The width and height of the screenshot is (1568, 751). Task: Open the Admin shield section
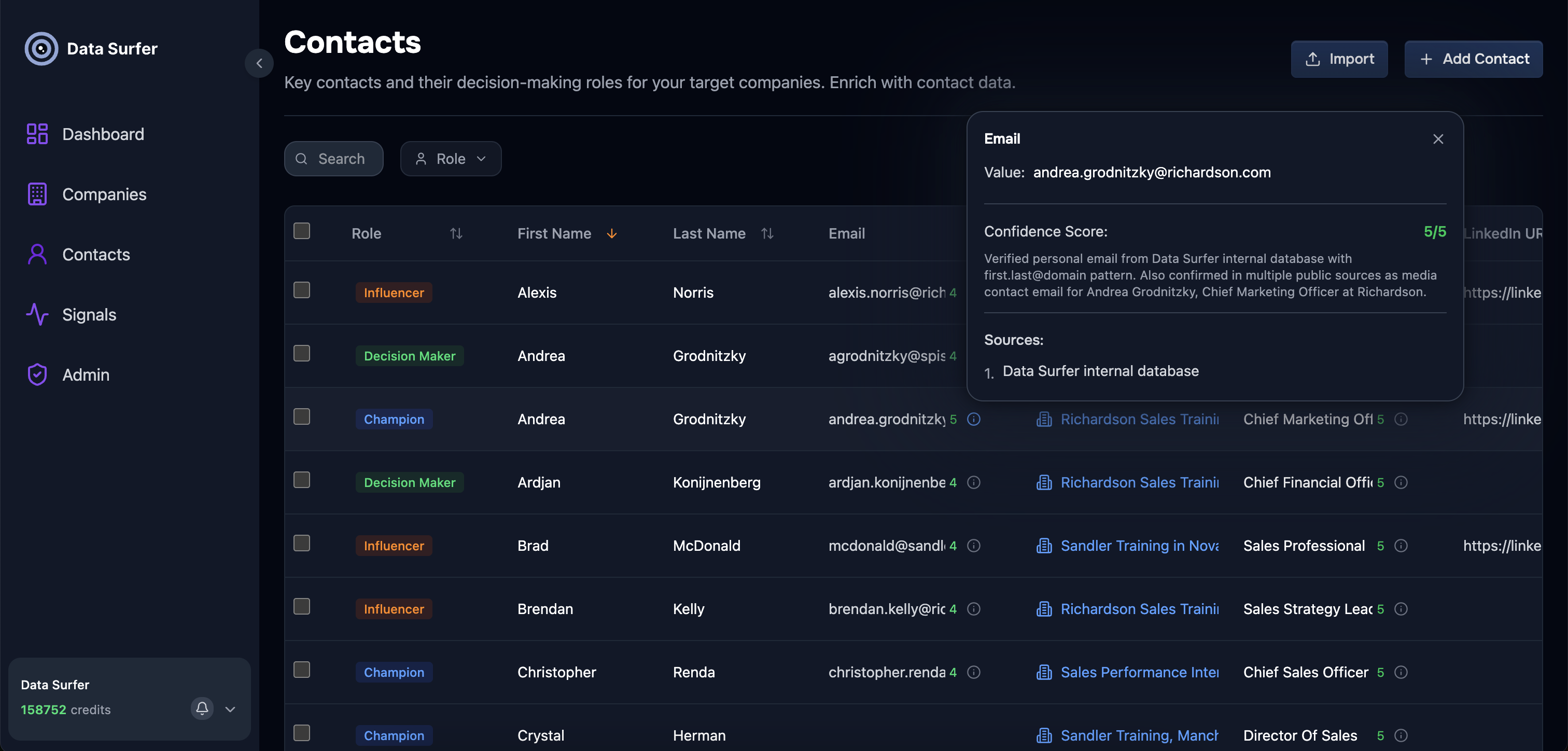pos(36,374)
